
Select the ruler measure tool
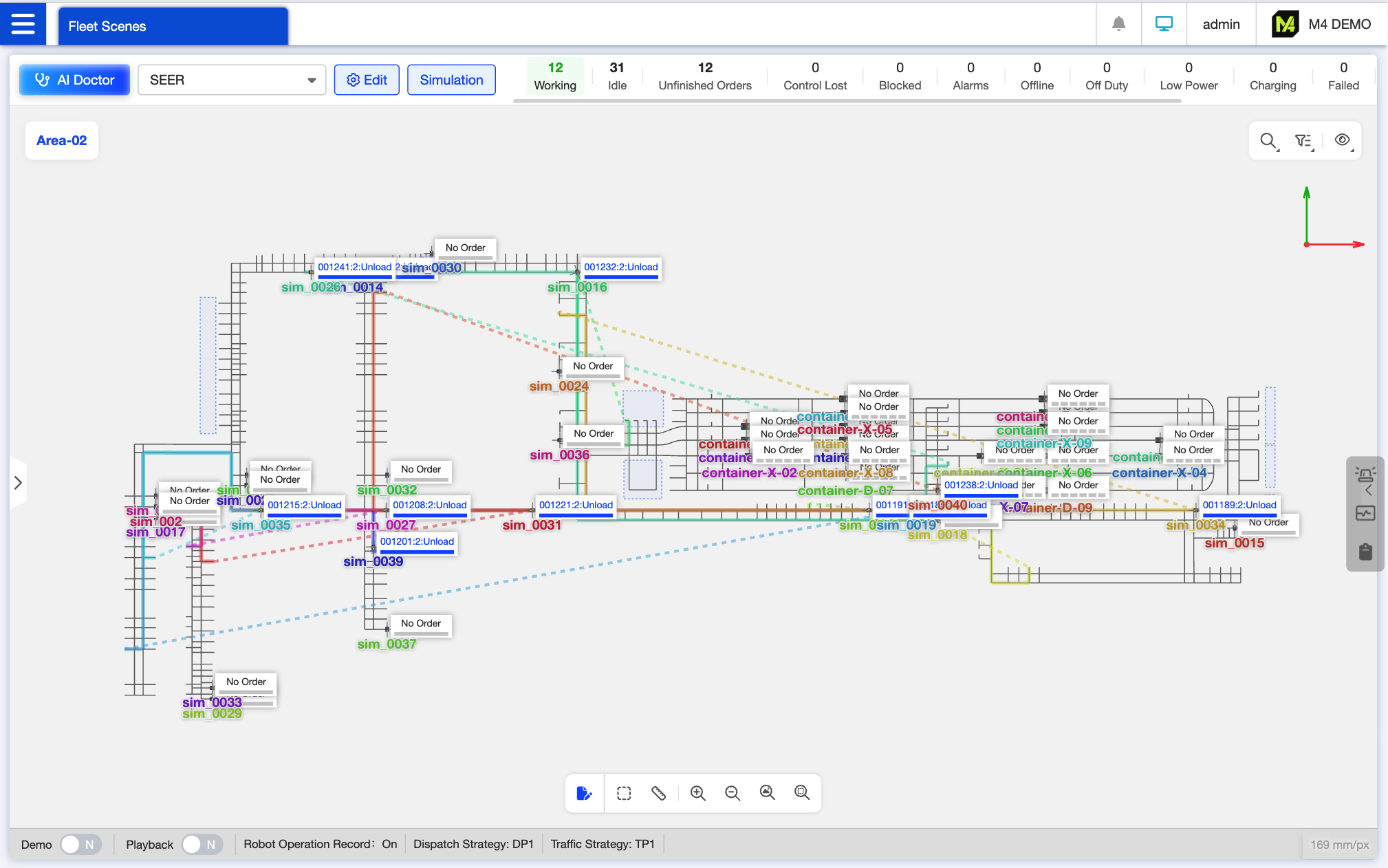[658, 793]
